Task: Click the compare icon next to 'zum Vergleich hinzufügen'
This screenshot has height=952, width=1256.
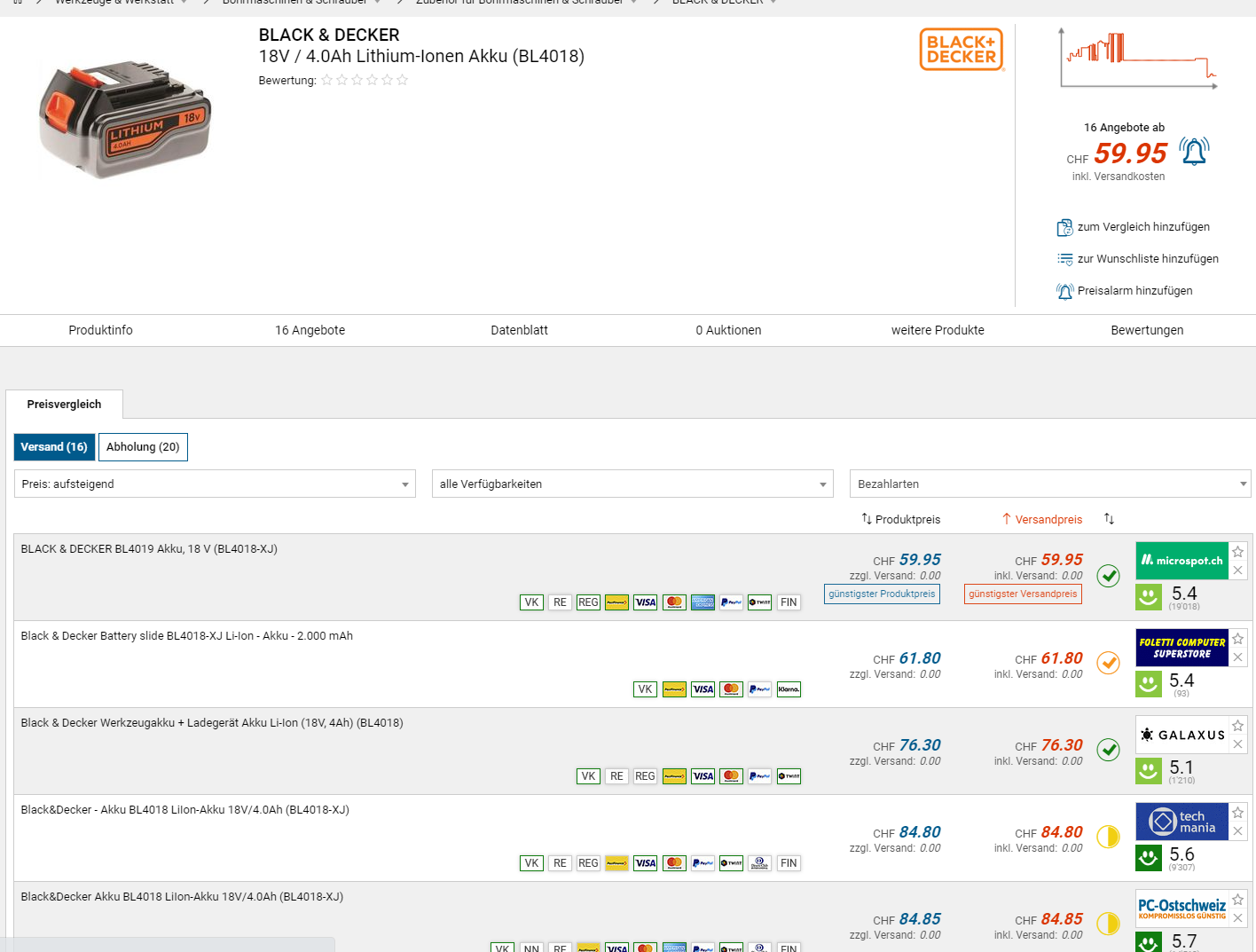Action: 1064,228
